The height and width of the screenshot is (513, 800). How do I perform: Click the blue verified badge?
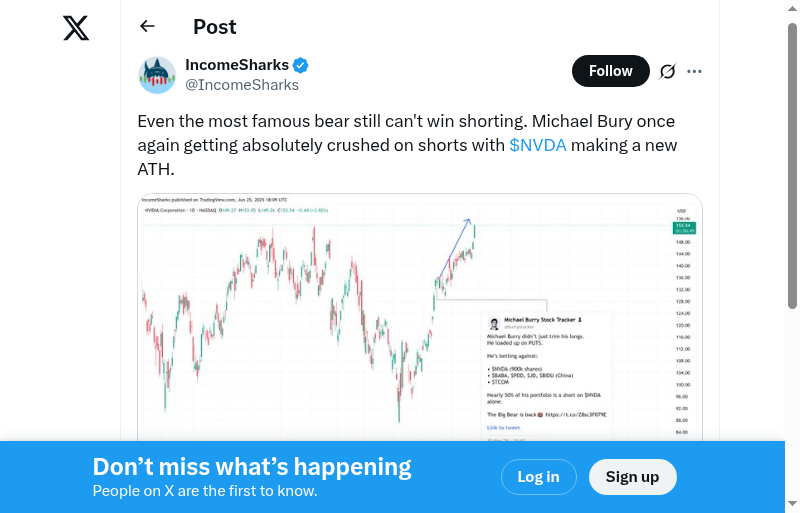coord(300,66)
